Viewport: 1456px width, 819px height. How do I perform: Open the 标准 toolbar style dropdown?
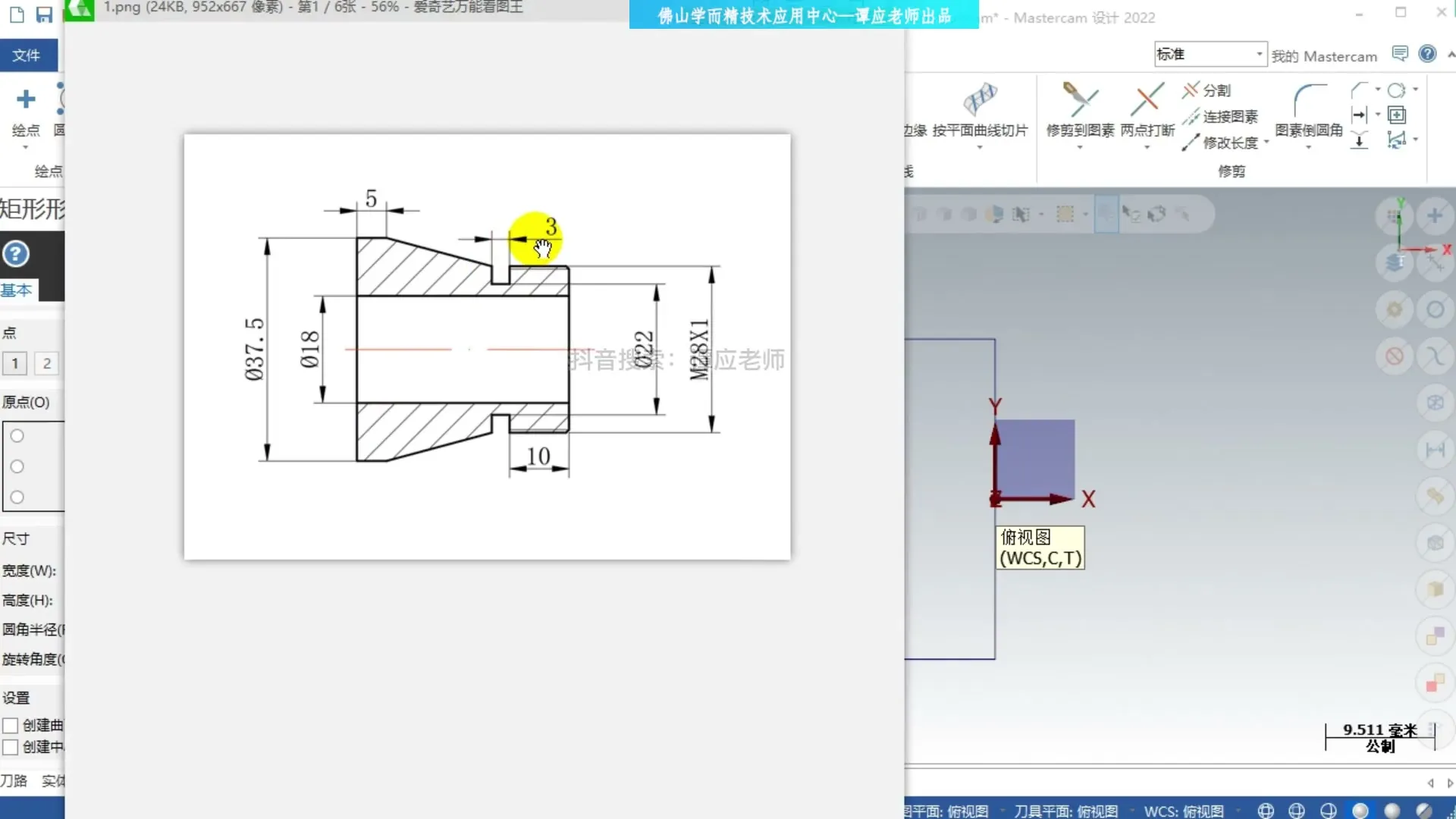tap(1259, 53)
